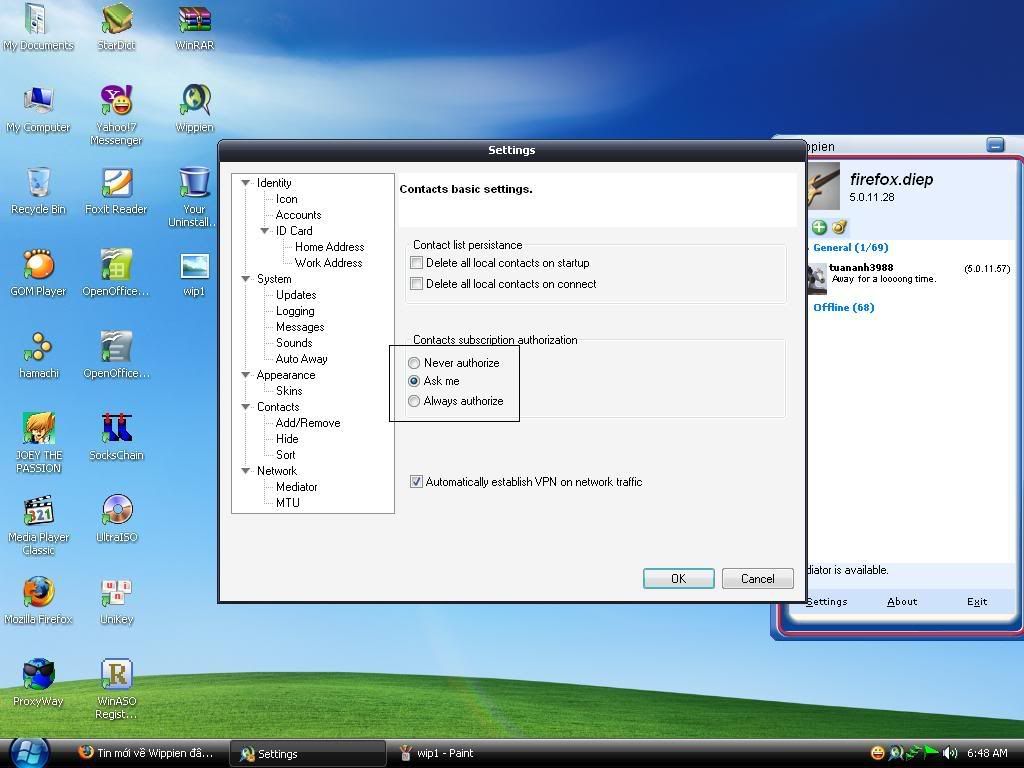Select the My Computer desktop icon
This screenshot has height=768, width=1024.
click(x=39, y=109)
